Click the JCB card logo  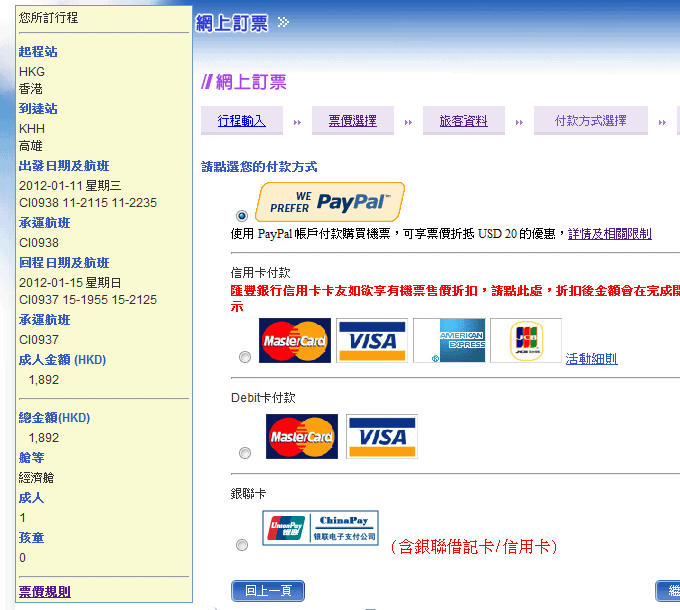click(525, 341)
